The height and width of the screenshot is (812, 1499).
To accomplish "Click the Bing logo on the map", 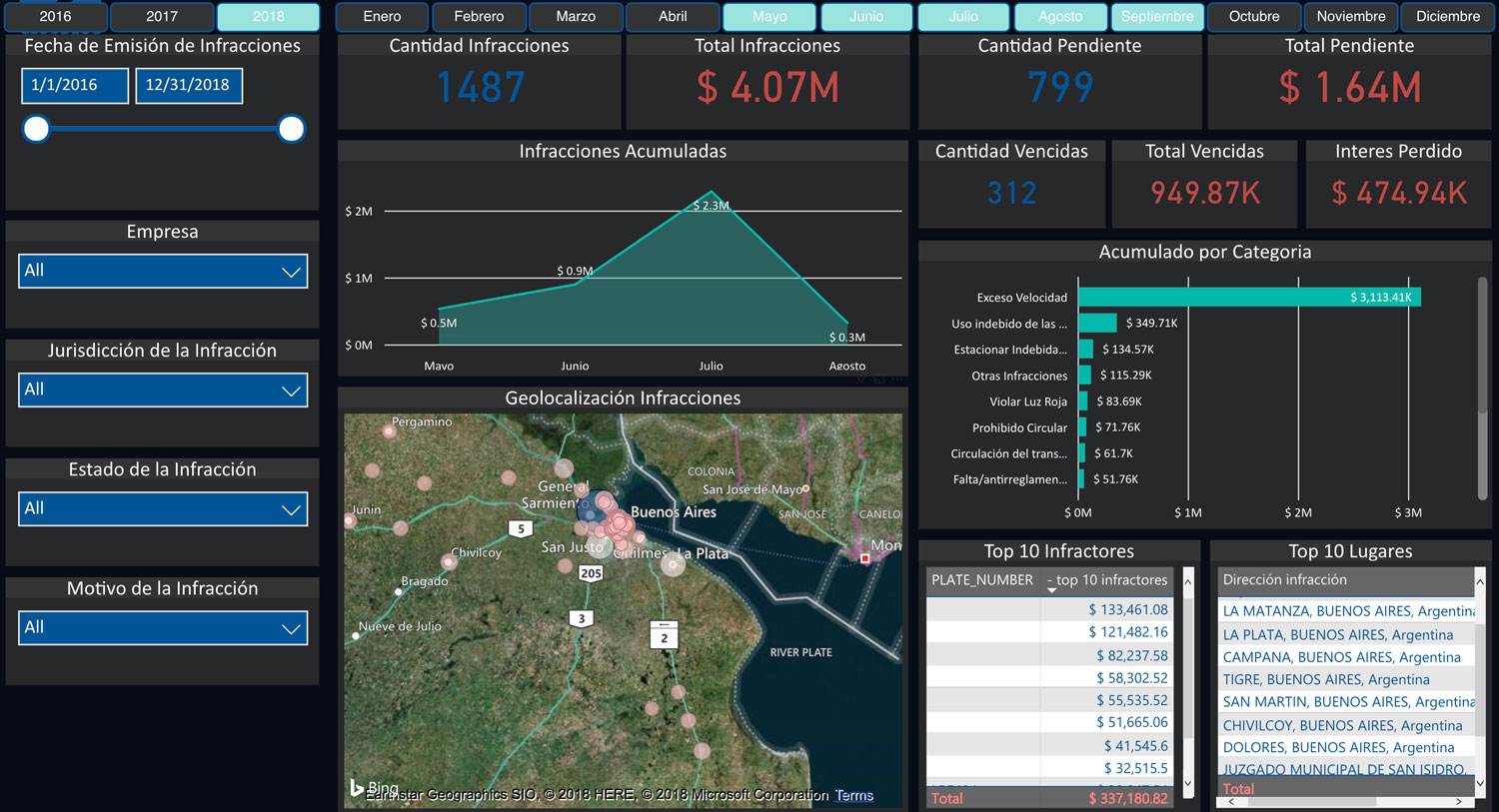I will pos(359,788).
